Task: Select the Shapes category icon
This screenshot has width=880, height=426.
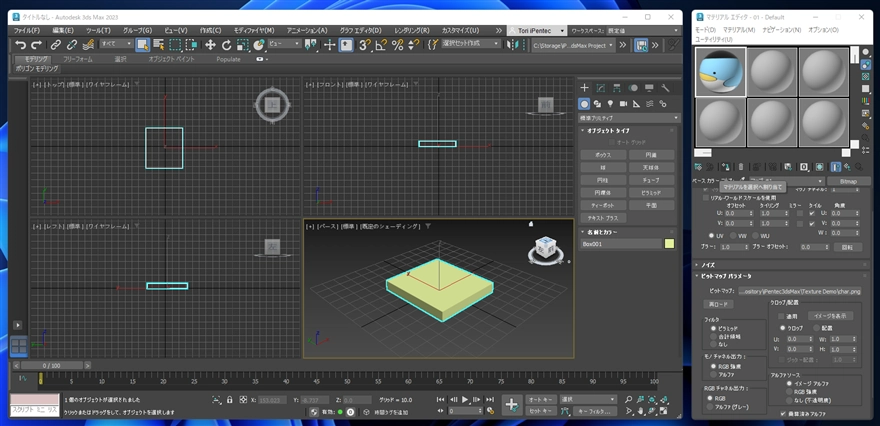Action: click(597, 104)
